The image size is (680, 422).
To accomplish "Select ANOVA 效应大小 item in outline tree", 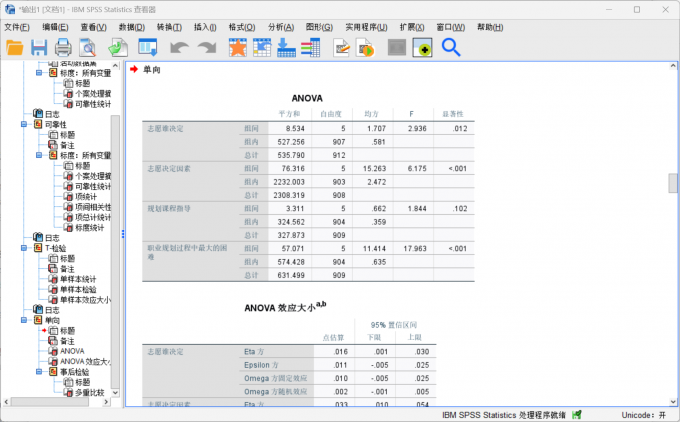I will click(85, 362).
